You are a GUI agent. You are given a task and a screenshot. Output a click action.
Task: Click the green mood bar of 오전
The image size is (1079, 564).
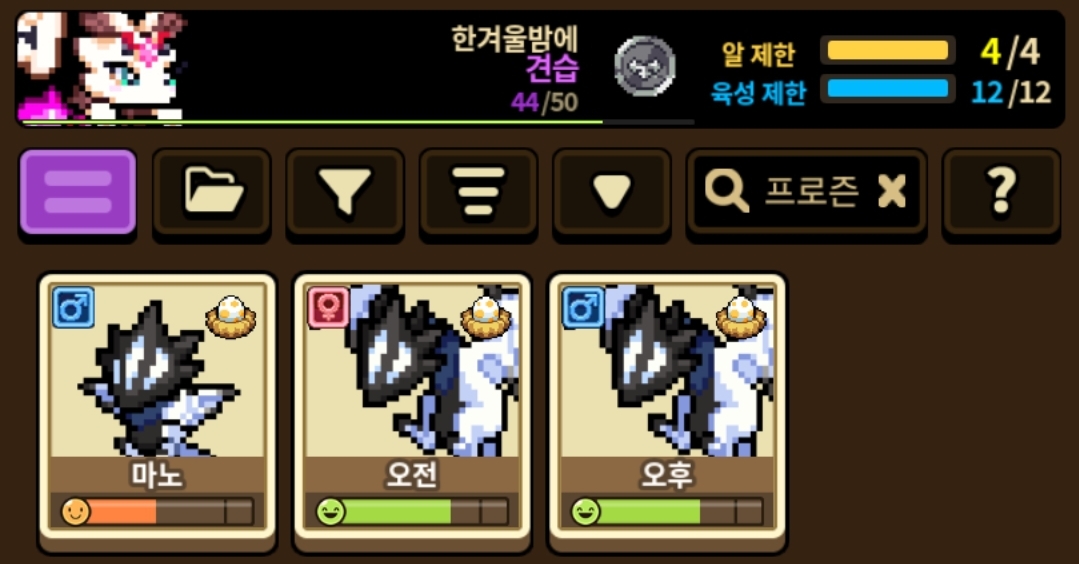pos(412,512)
